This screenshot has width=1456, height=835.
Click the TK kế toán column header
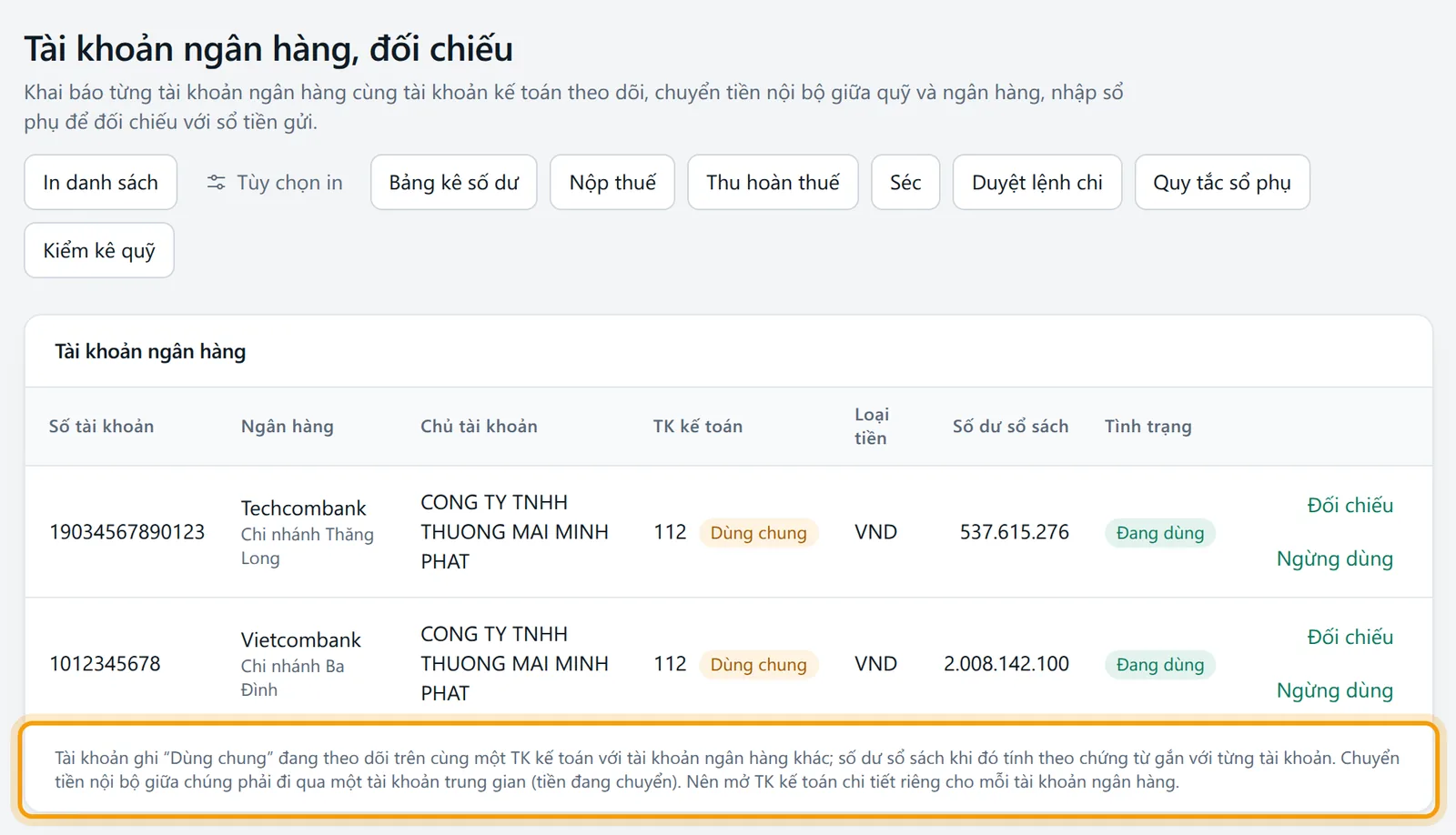697,427
